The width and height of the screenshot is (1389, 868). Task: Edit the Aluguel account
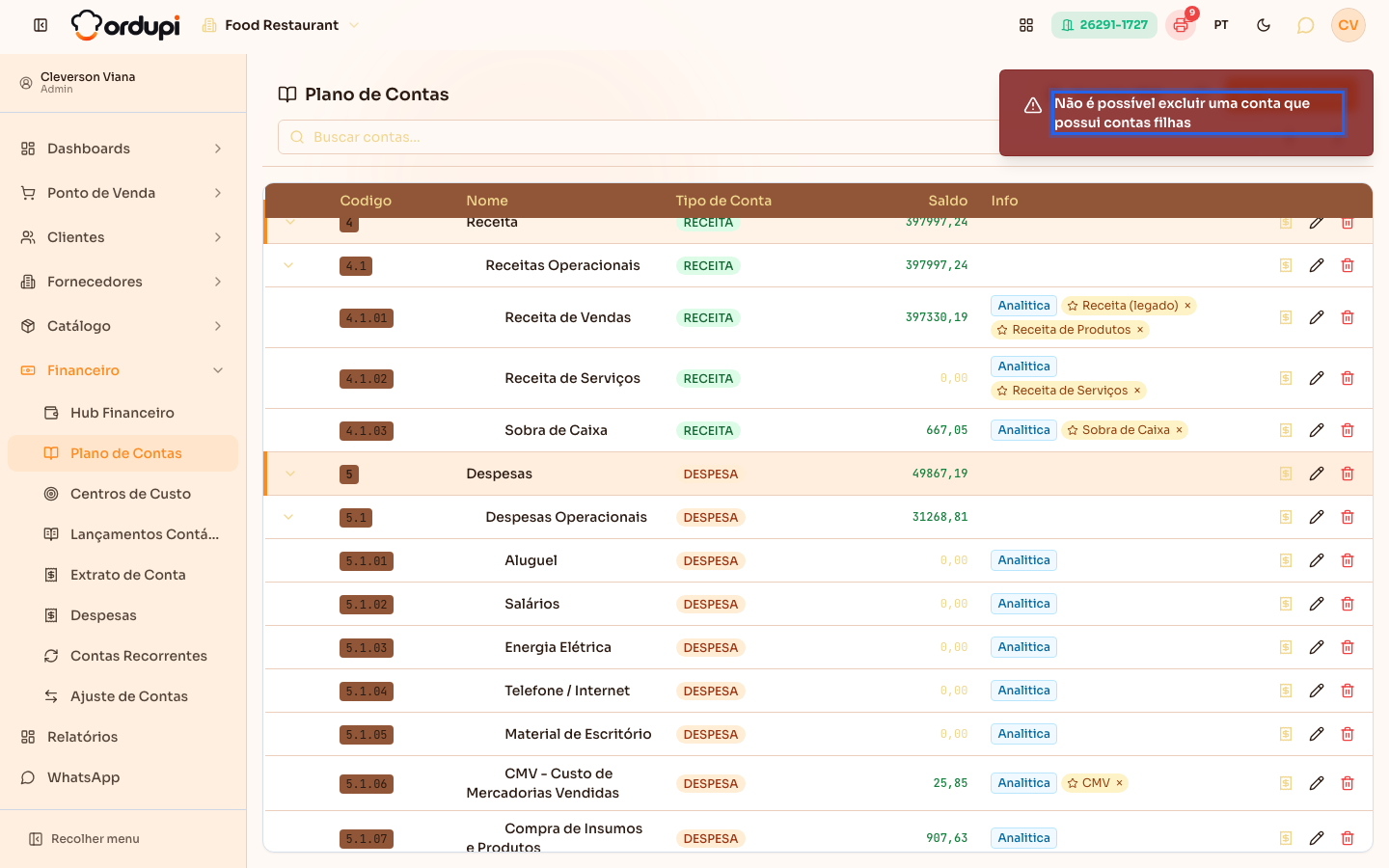[1317, 560]
